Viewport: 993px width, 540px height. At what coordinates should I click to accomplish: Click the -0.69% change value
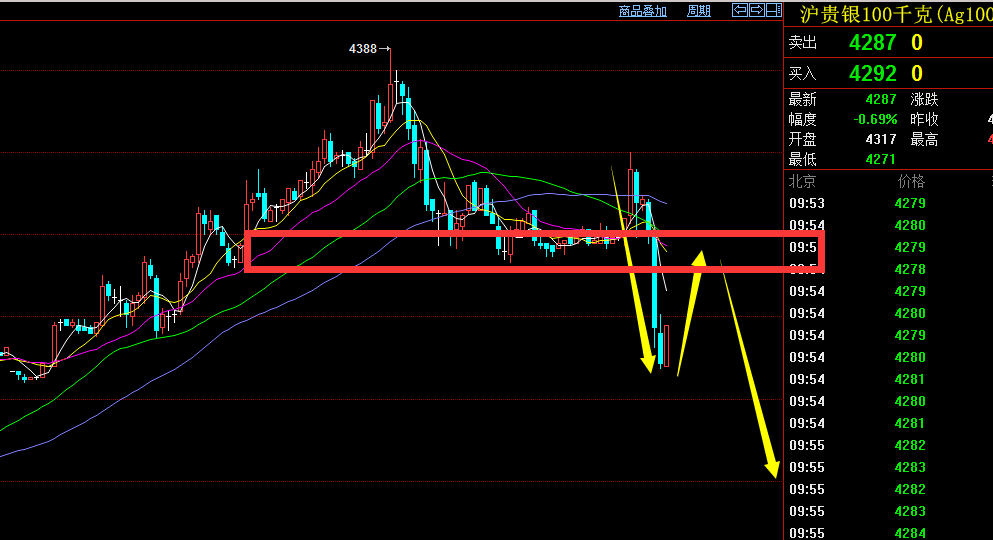click(875, 119)
